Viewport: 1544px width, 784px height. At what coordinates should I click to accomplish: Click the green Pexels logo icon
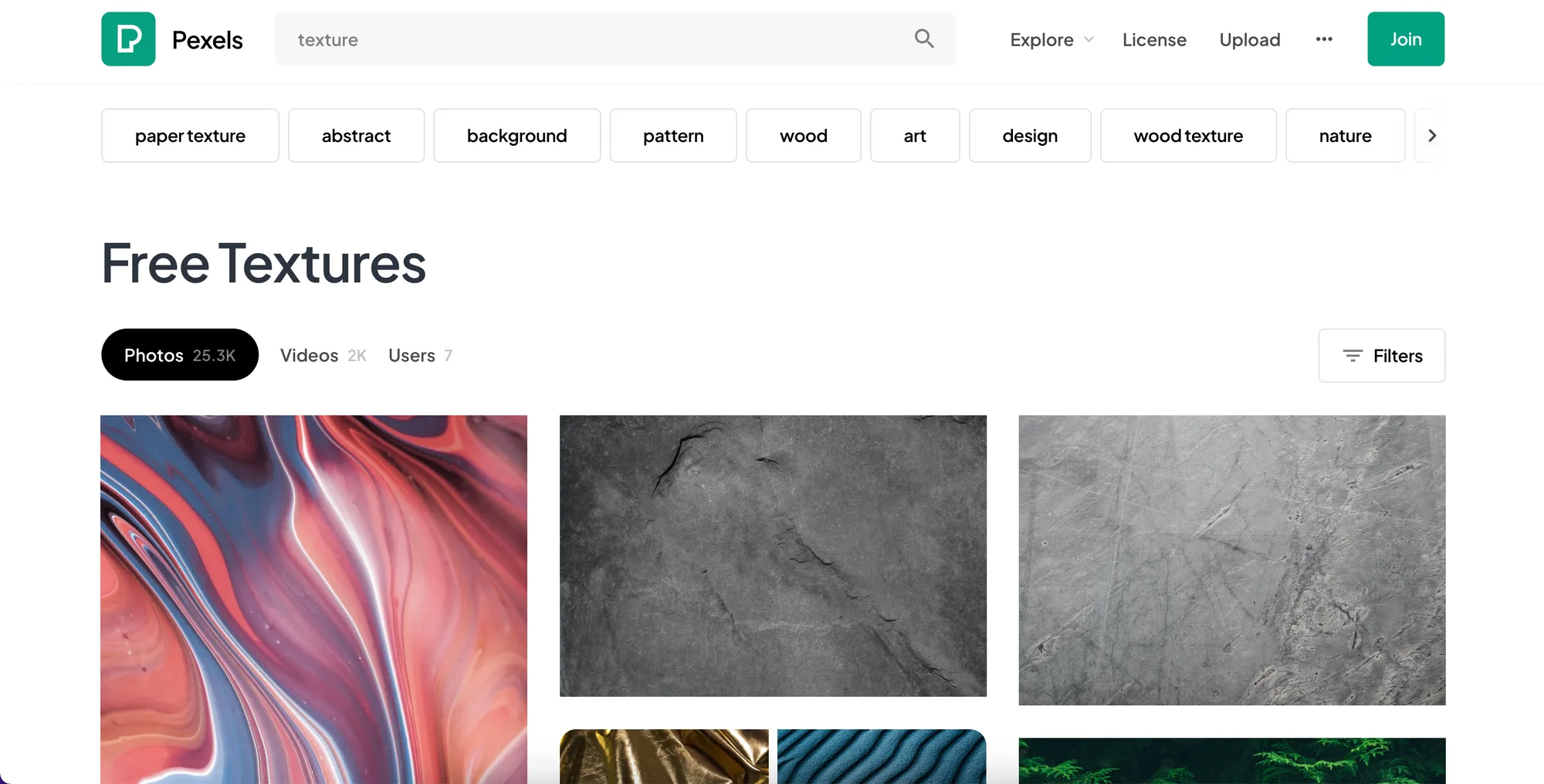(x=128, y=39)
